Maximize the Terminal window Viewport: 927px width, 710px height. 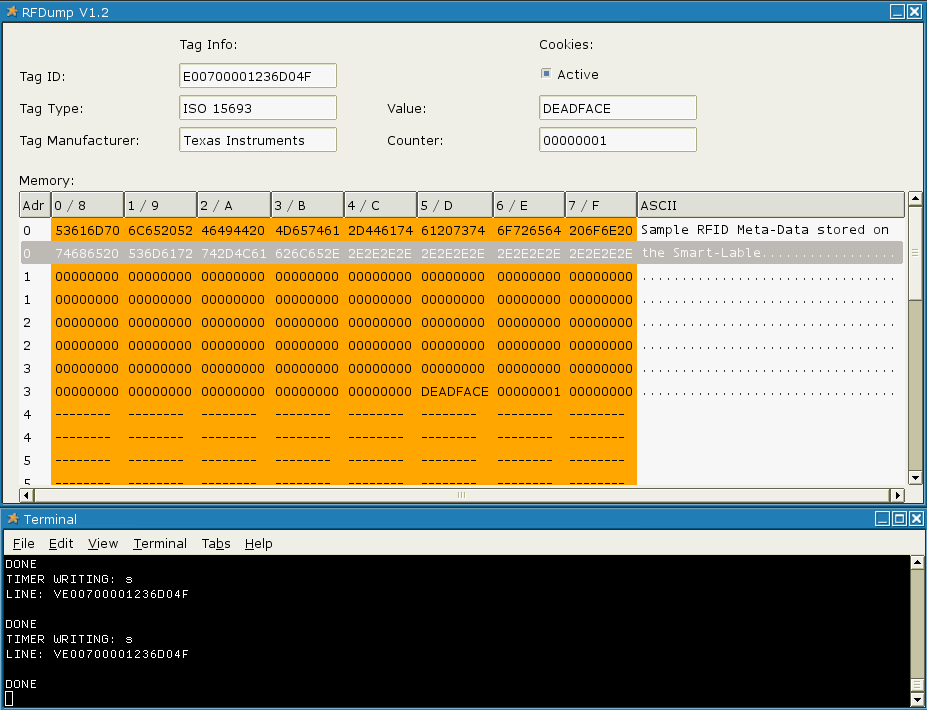point(899,519)
